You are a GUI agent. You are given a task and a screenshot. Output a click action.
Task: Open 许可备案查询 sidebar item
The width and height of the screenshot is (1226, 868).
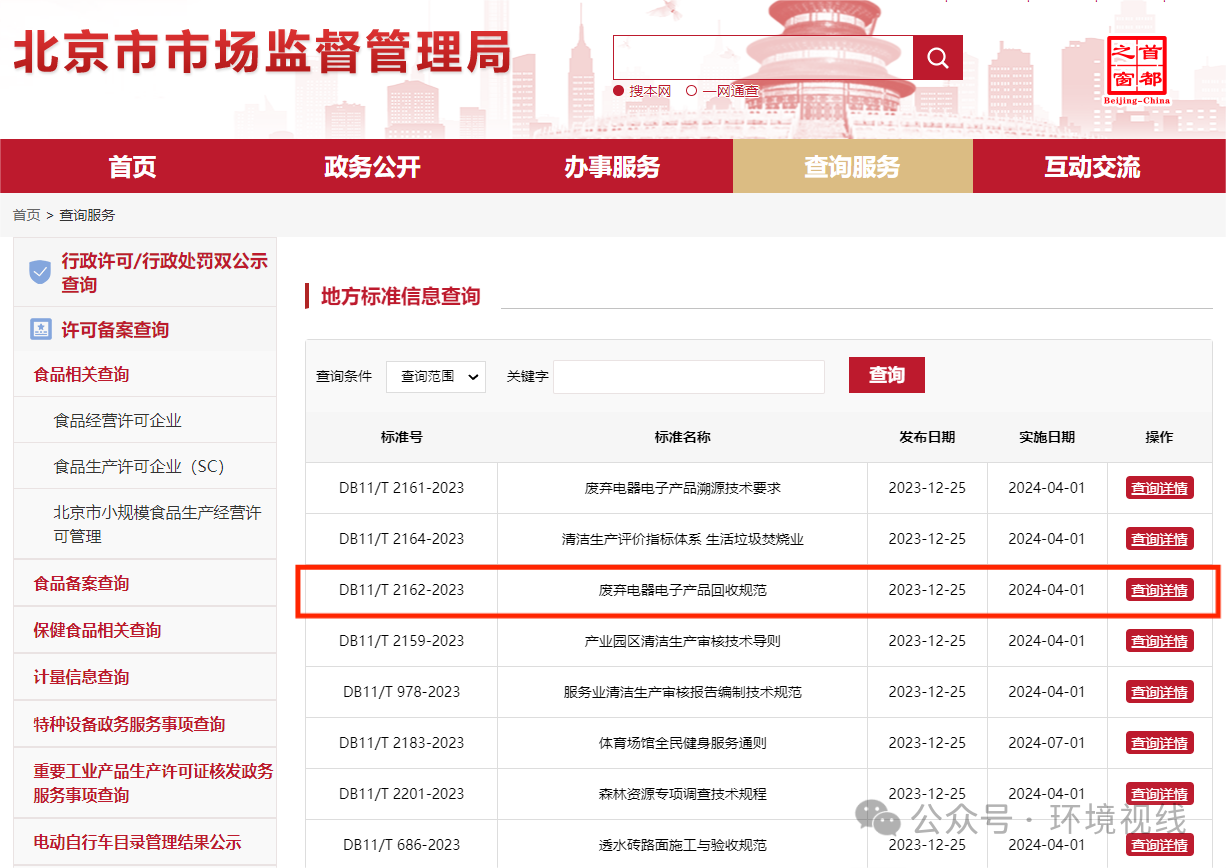115,329
